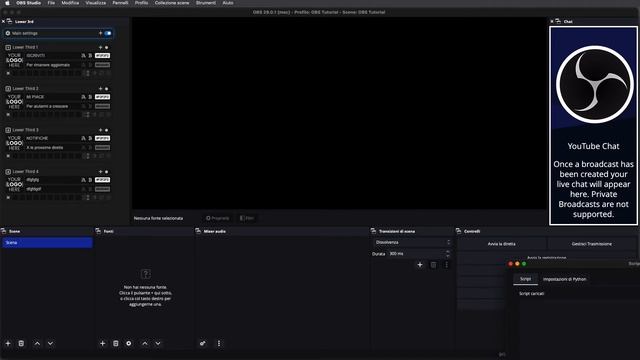Click the bold icon next to ISCRIVITI
This screenshot has width=640, height=360.
(x=90, y=56)
